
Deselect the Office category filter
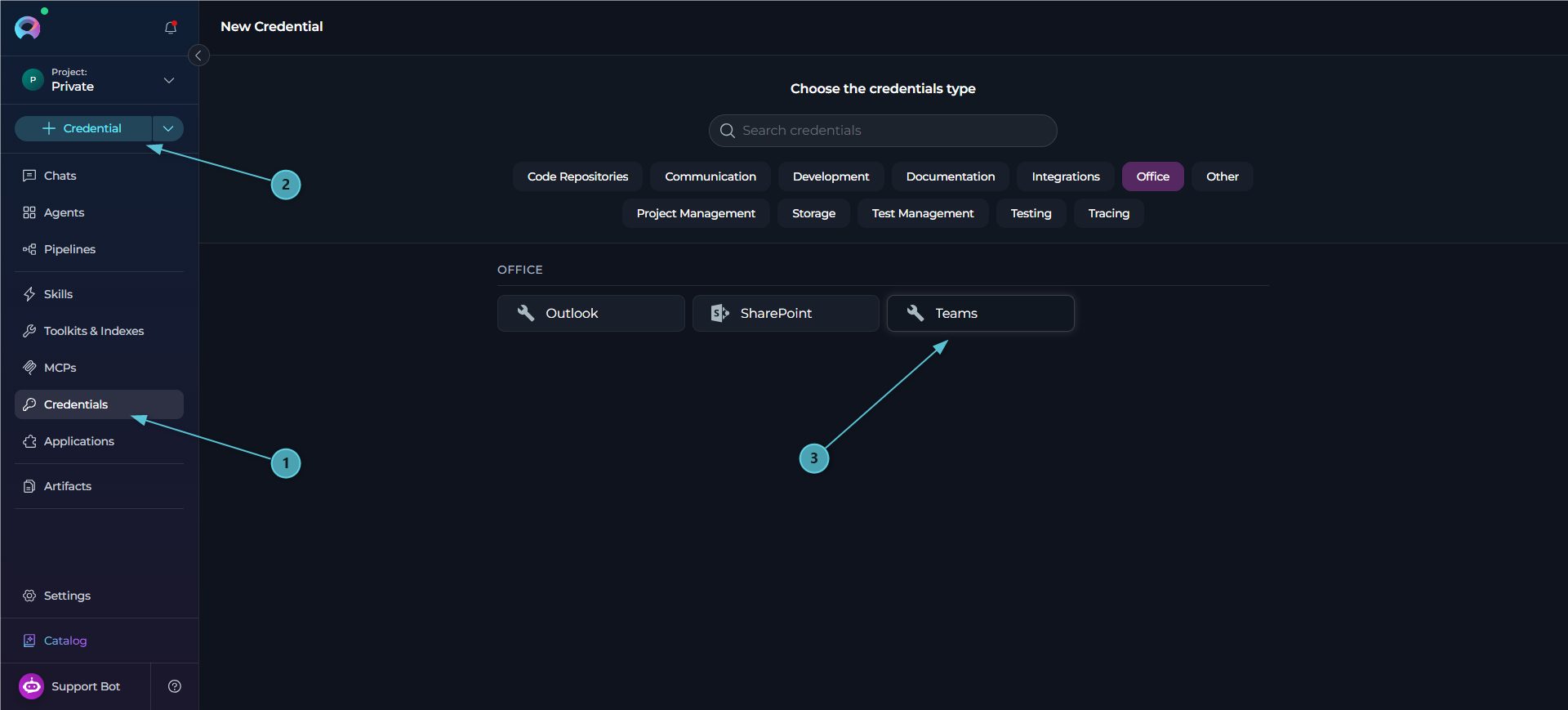[x=1152, y=176]
